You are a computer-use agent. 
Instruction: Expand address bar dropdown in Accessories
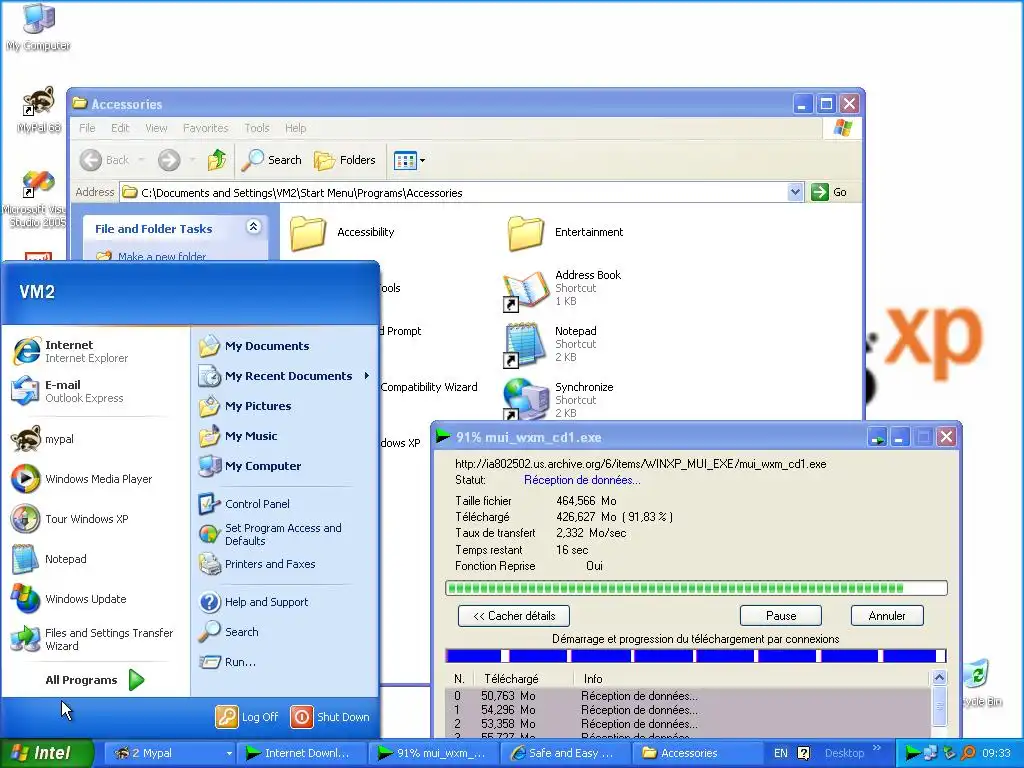(795, 192)
